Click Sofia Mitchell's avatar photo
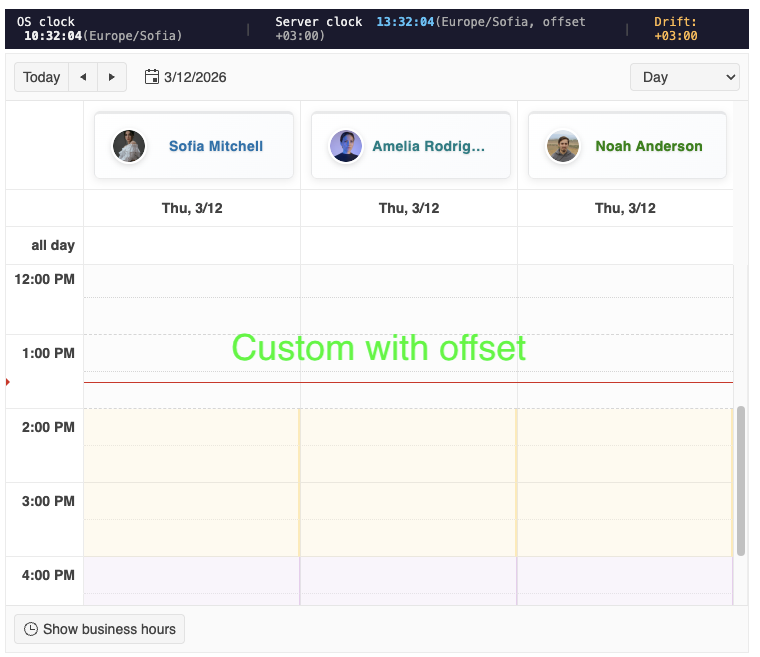This screenshot has height=657, width=760. pyautogui.click(x=129, y=146)
